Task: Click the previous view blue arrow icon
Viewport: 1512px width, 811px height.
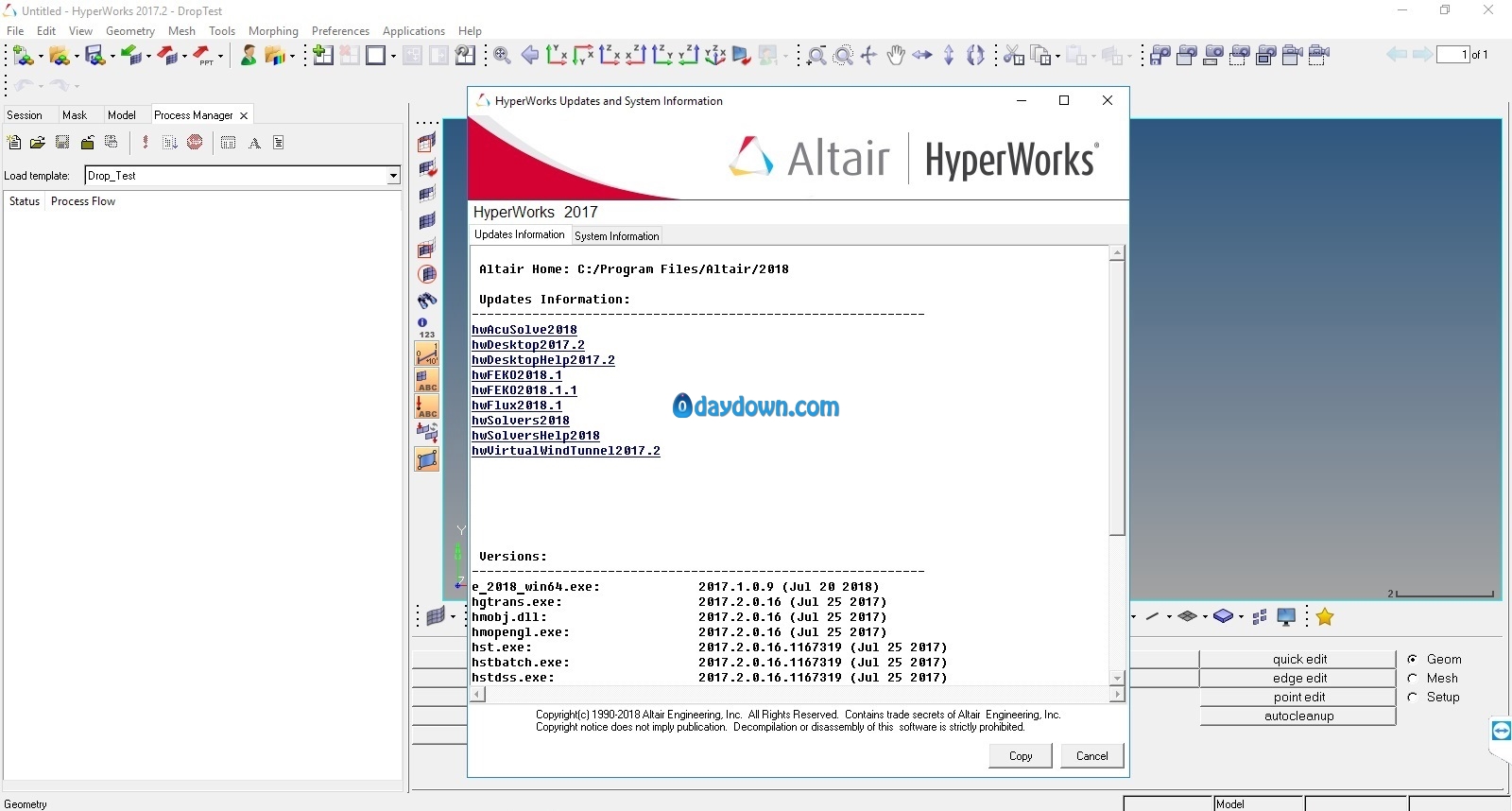Action: [530, 56]
